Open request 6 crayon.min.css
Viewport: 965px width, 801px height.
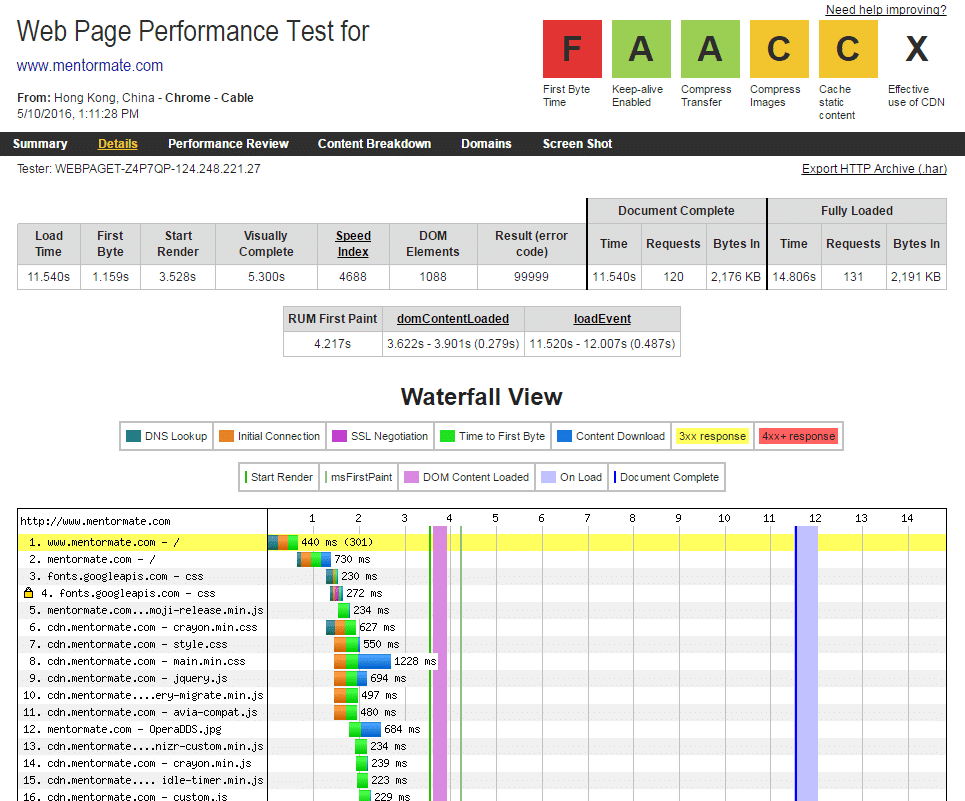click(143, 628)
